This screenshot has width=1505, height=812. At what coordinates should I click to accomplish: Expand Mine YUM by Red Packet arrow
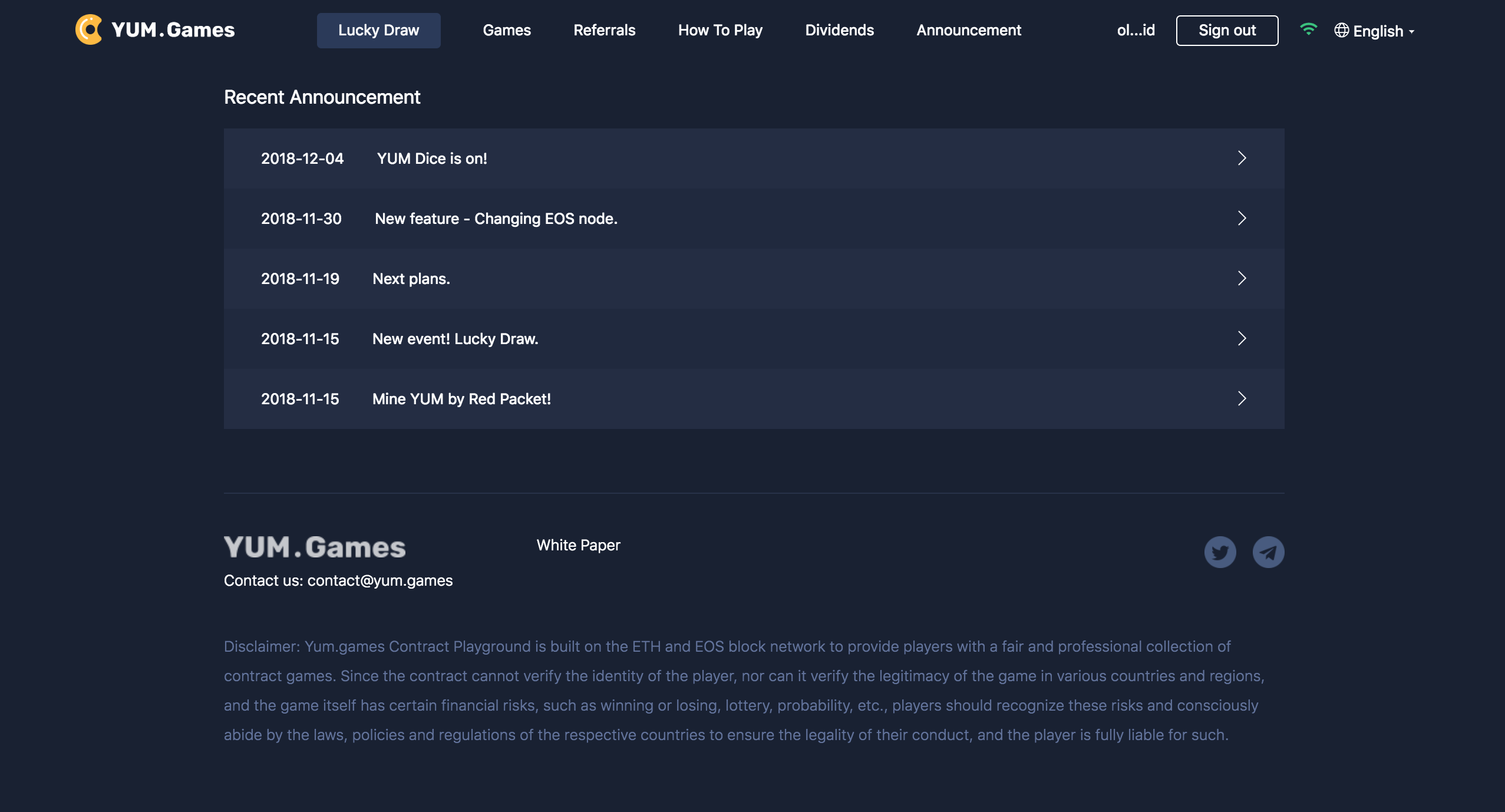pos(1242,398)
